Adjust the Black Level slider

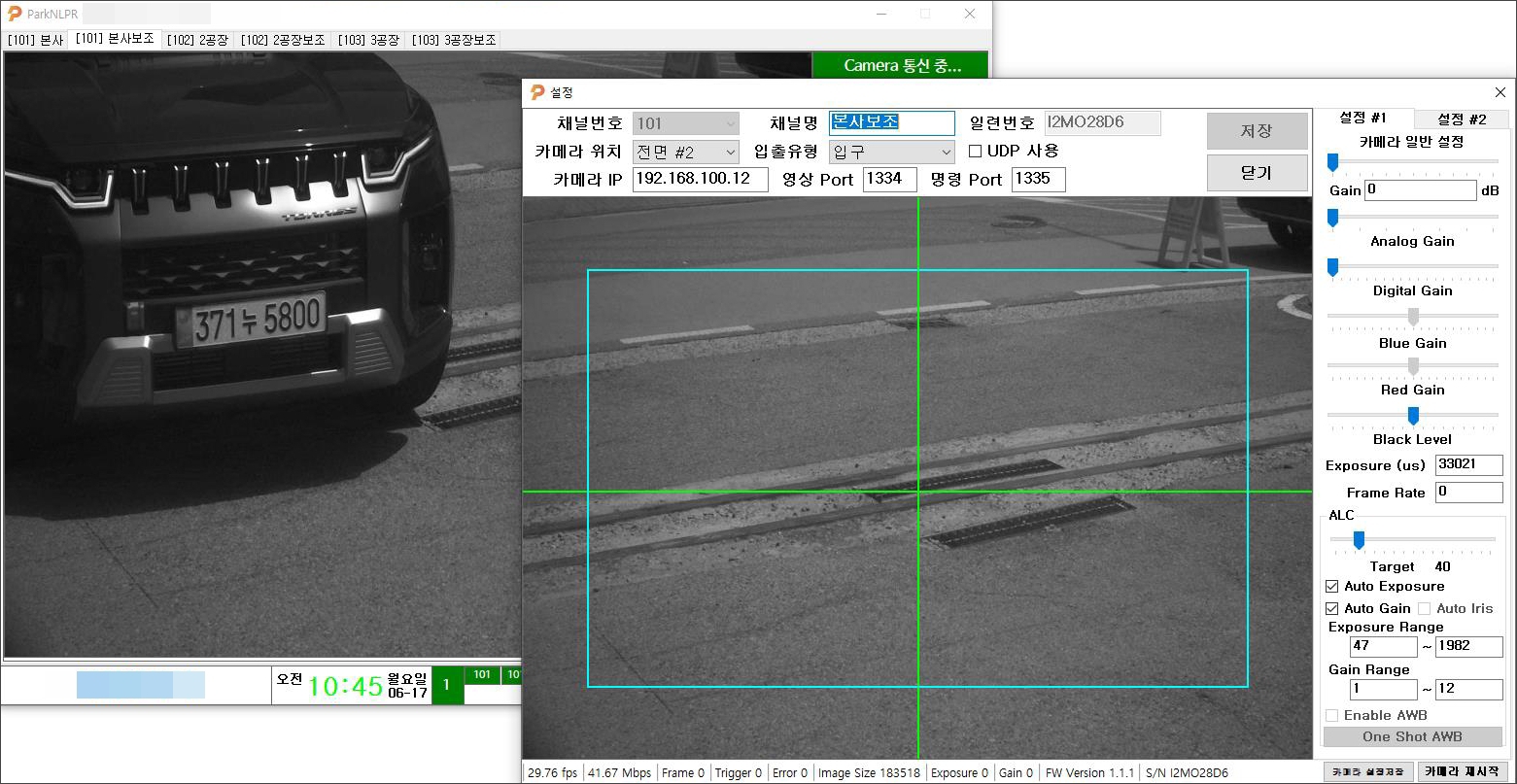[1413, 418]
